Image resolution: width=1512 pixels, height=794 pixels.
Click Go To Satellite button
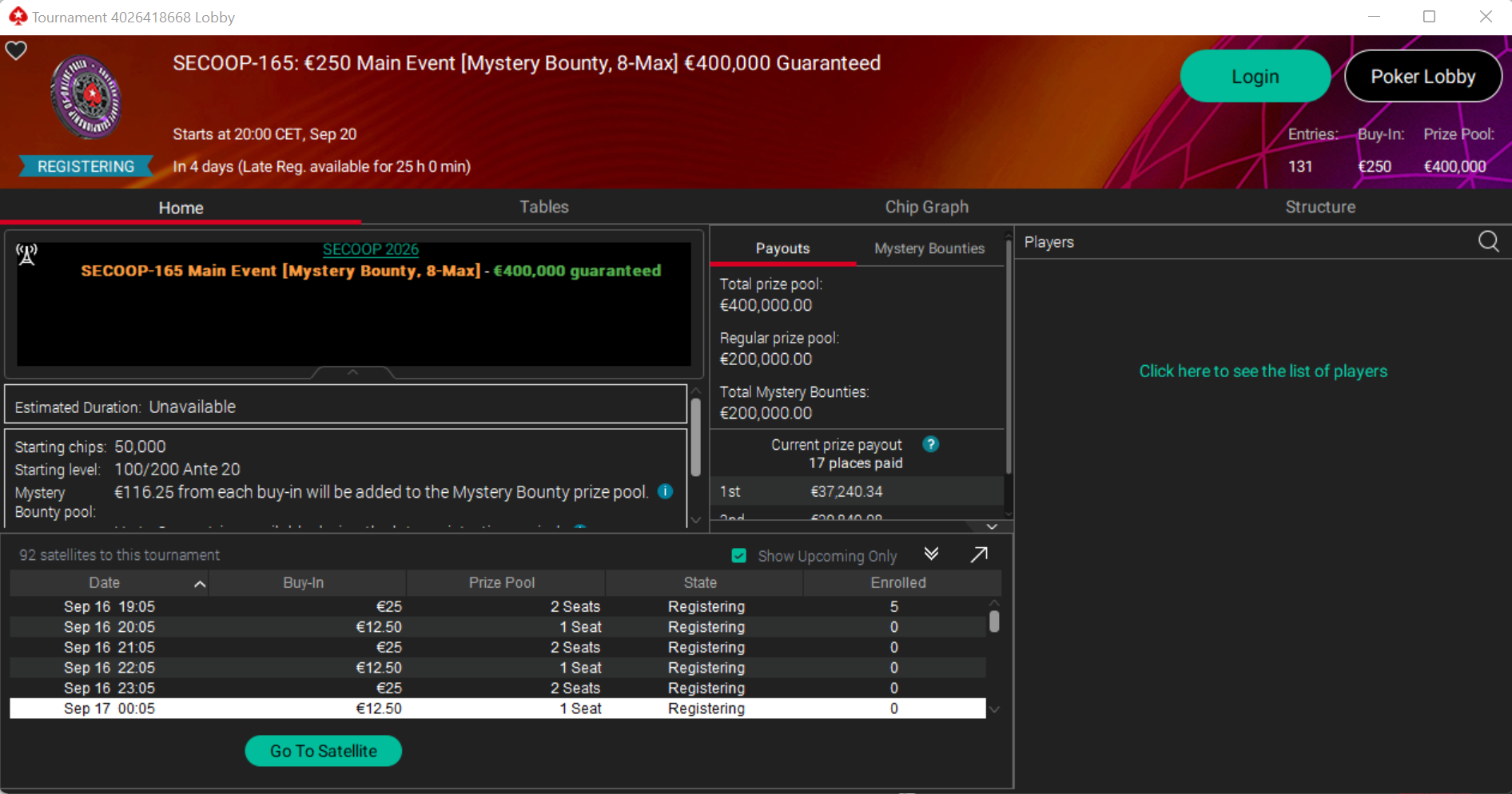(323, 751)
